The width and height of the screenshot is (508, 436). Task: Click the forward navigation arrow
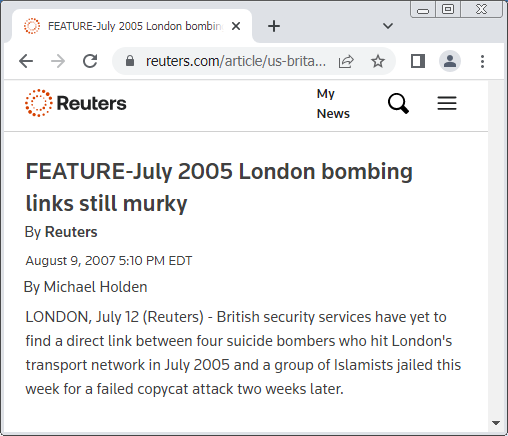point(58,61)
